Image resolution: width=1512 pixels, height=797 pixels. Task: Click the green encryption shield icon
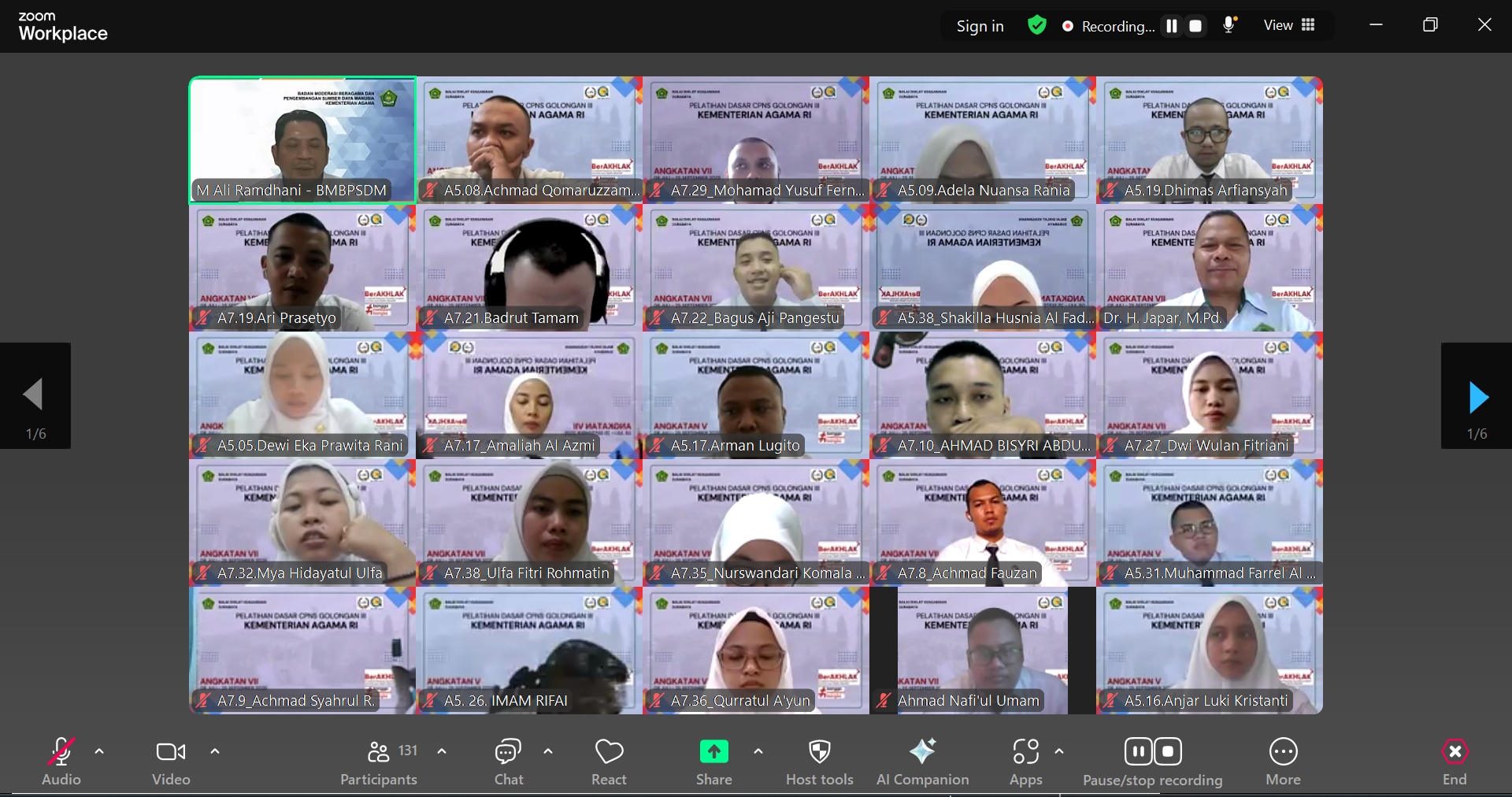coord(1037,26)
